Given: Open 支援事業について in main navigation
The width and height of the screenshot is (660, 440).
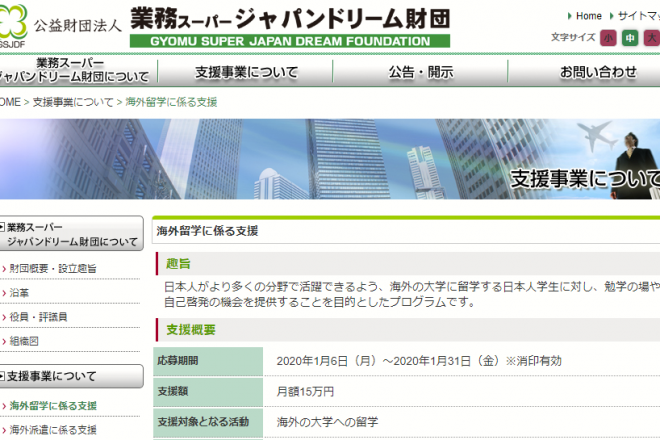Looking at the screenshot, I should [246, 72].
